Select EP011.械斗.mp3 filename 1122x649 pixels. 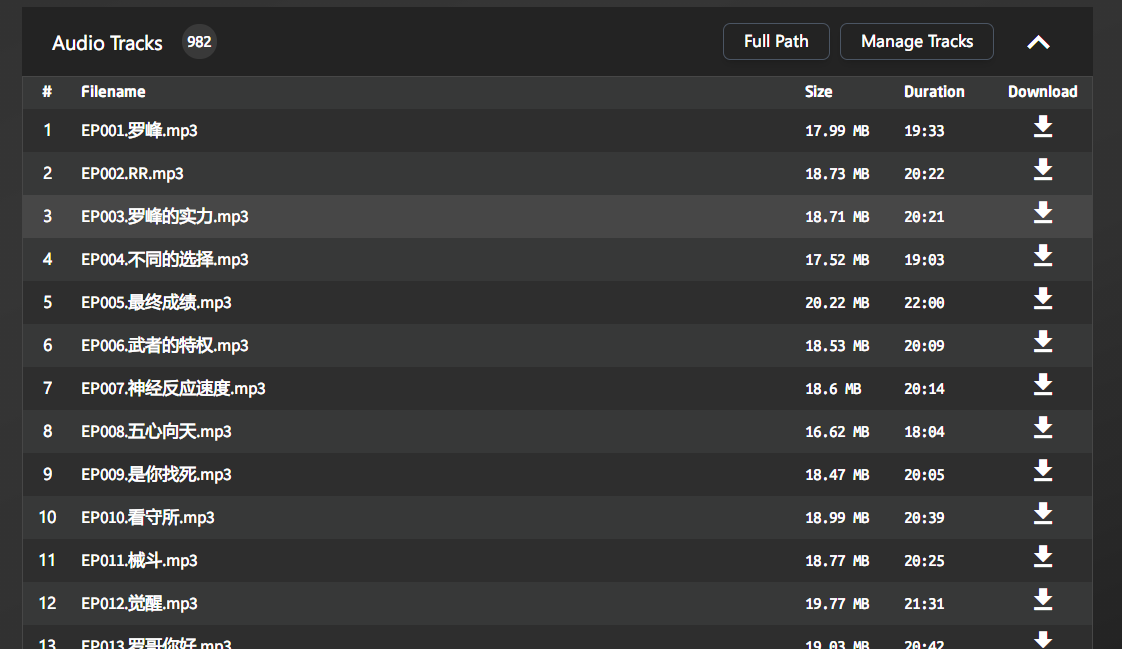tap(140, 560)
